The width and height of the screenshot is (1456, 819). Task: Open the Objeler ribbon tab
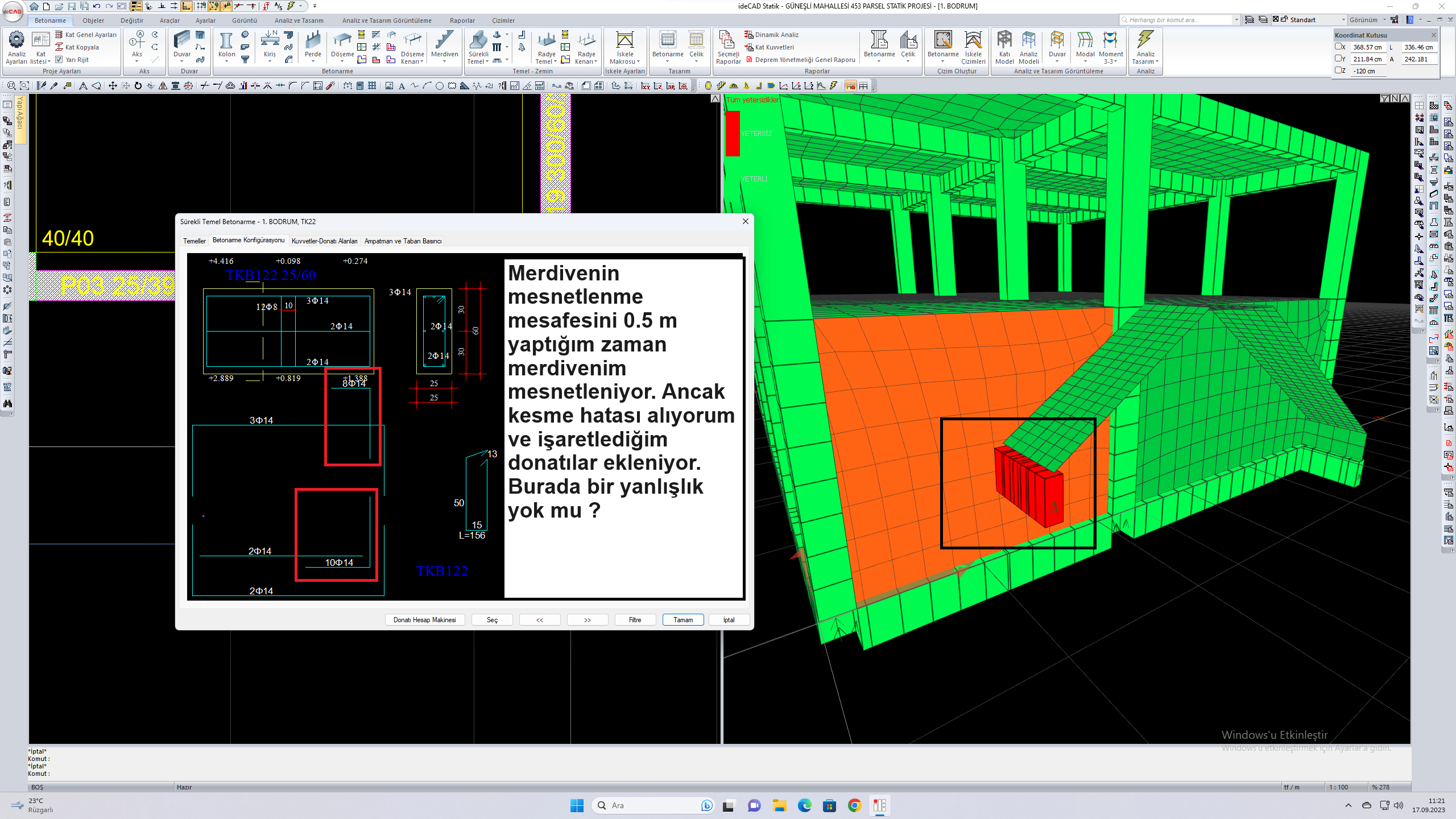click(x=93, y=20)
